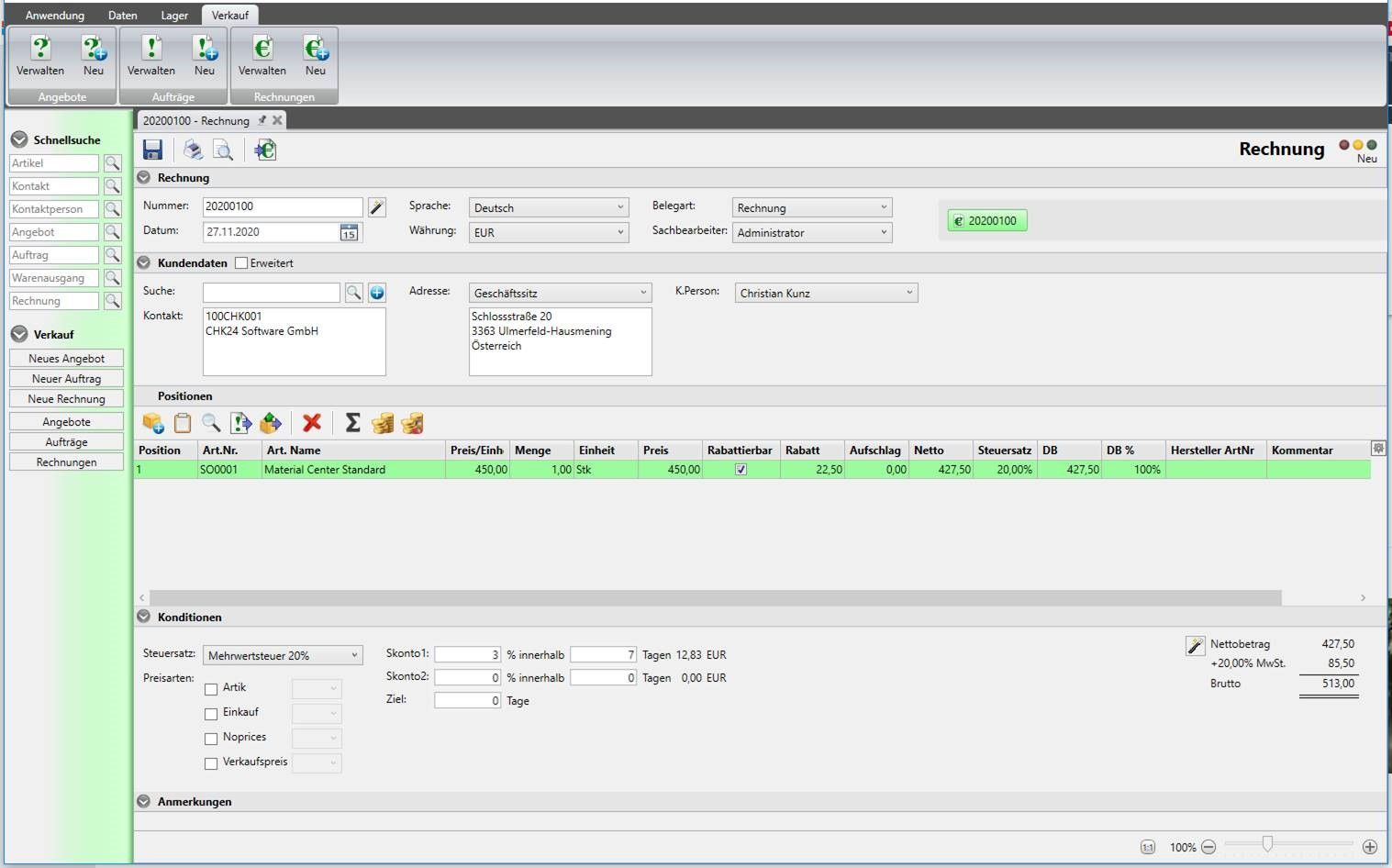Open the Währung dropdown showing EUR
The height and width of the screenshot is (868, 1392).
coord(549,232)
